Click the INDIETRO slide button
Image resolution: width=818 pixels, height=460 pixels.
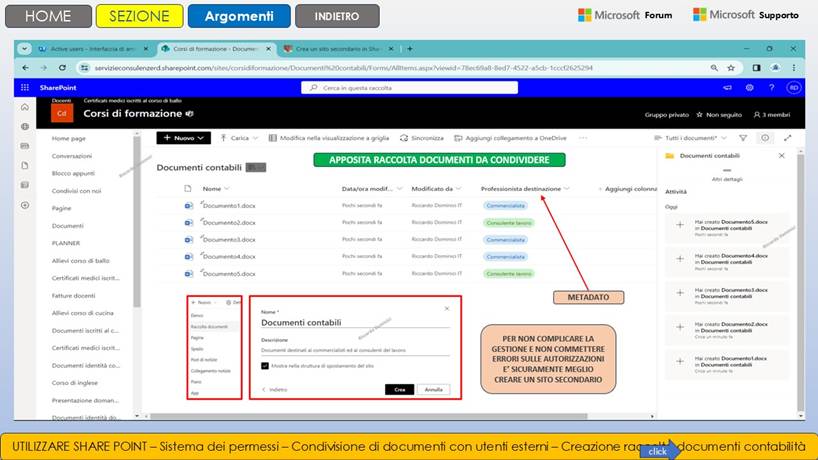(x=337, y=16)
